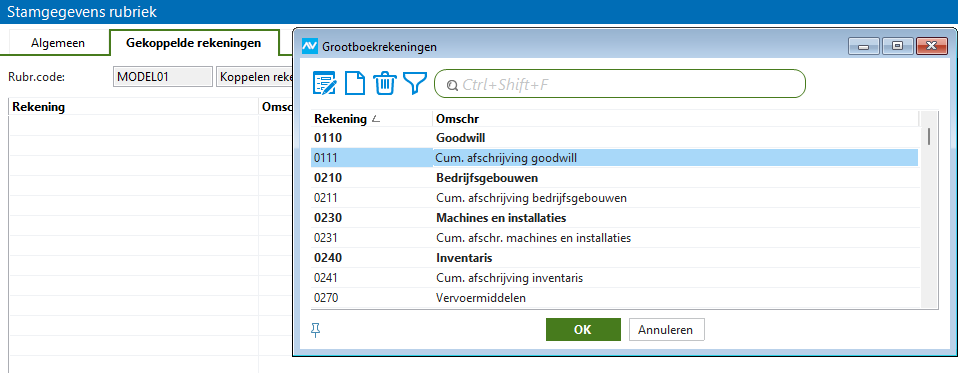This screenshot has height=373, width=958.
Task: Delete account using the trash can icon
Action: [x=385, y=83]
